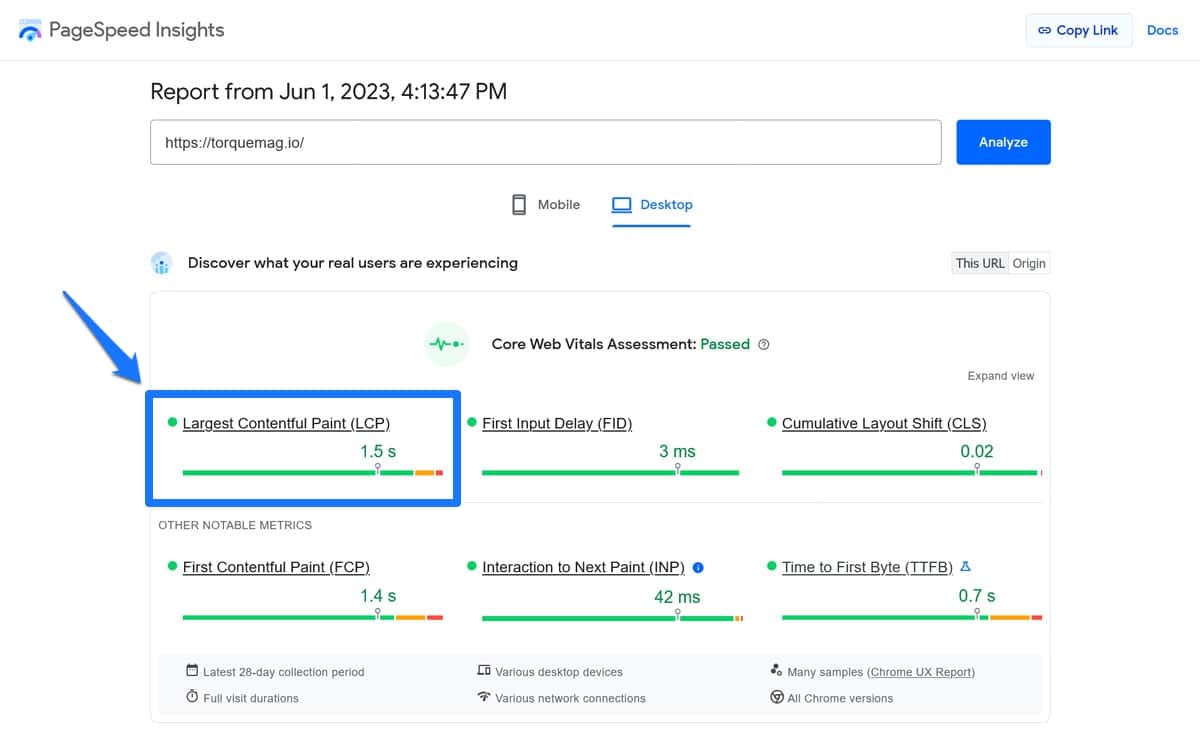Click the flask icon beside TTFB
Image resolution: width=1200 pixels, height=737 pixels.
pyautogui.click(x=965, y=566)
